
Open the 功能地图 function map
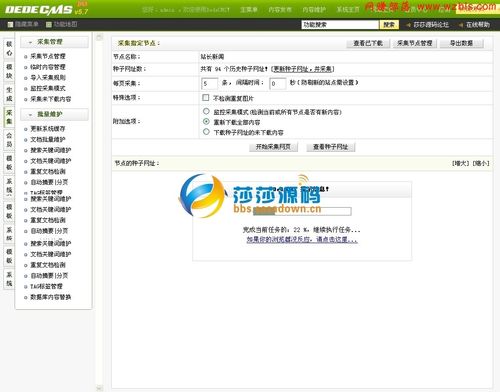62,24
